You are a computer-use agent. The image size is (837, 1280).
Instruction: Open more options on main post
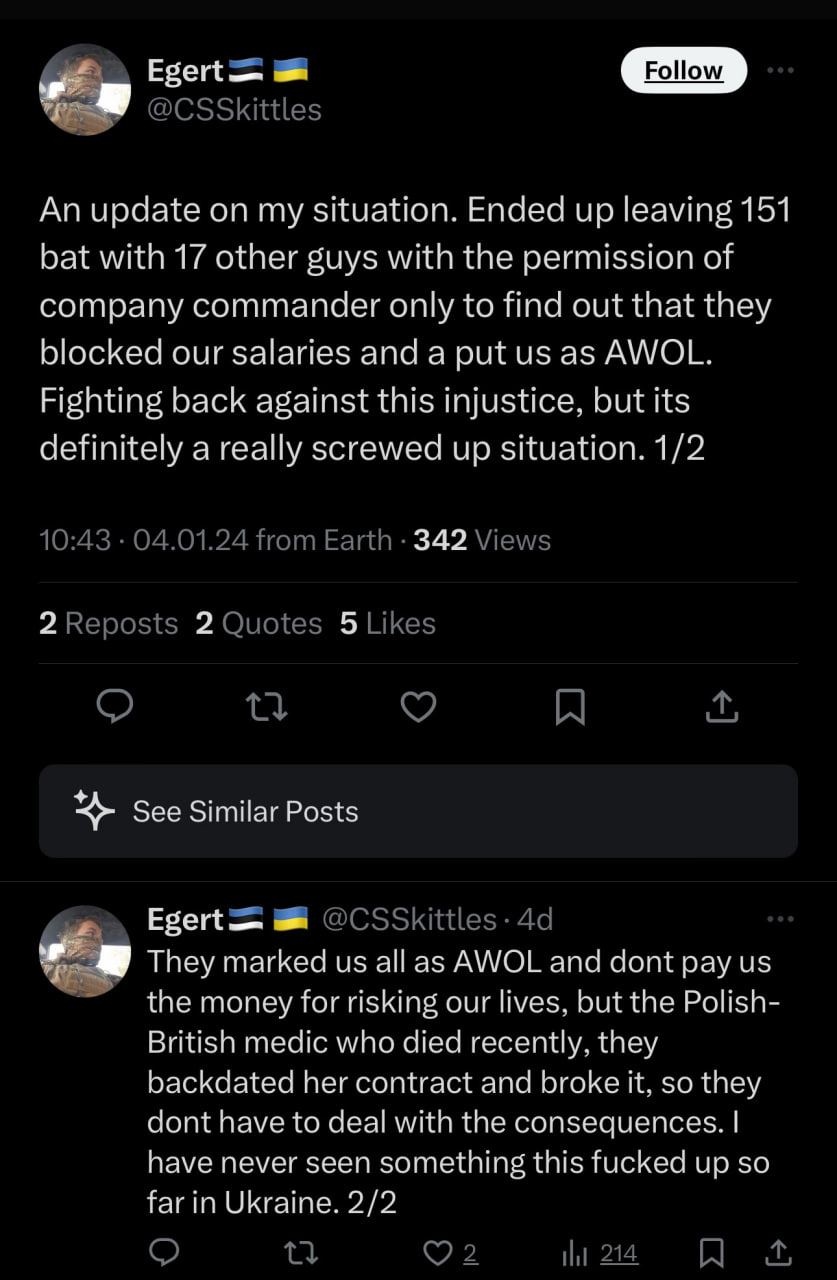pos(780,70)
